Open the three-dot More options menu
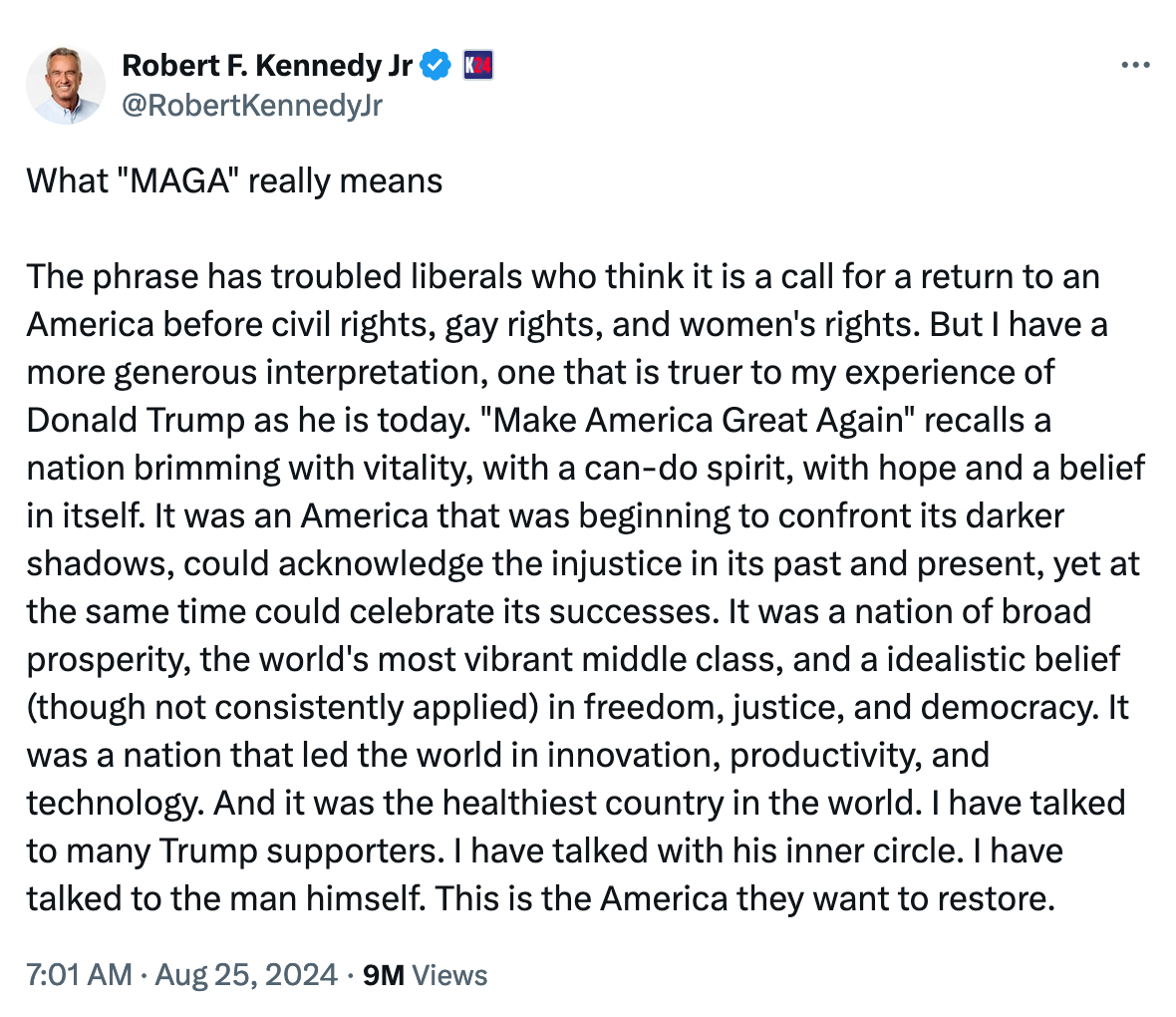The image size is (1176, 1017). point(1135,66)
